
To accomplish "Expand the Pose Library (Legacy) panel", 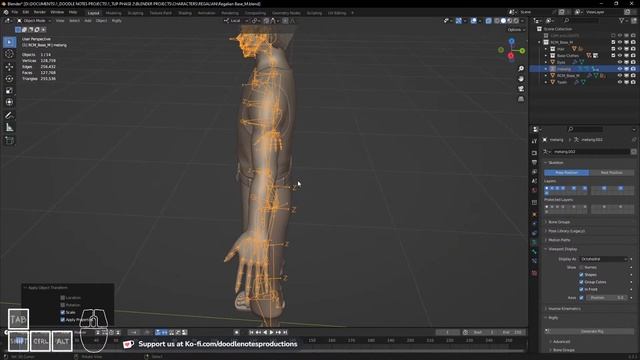I will (566, 231).
